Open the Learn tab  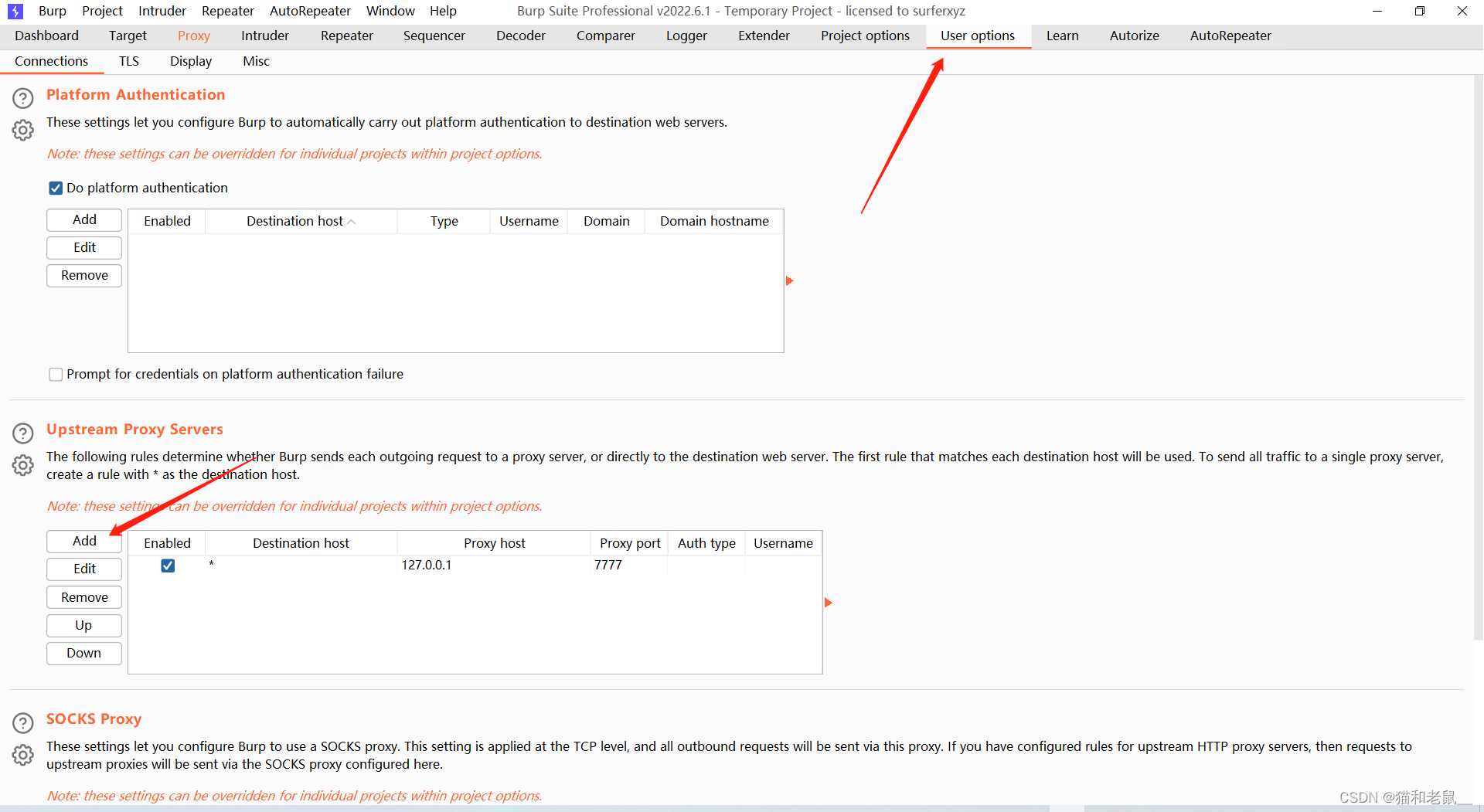1063,36
